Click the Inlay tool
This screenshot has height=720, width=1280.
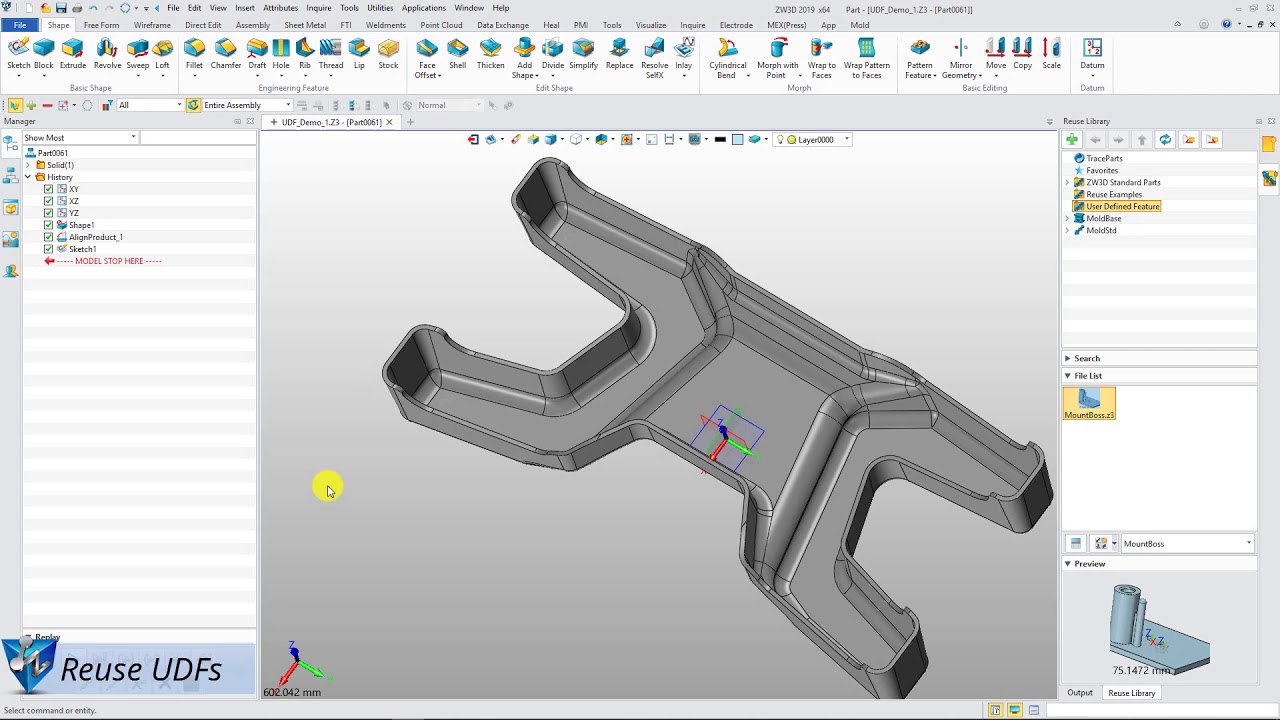coord(684,55)
